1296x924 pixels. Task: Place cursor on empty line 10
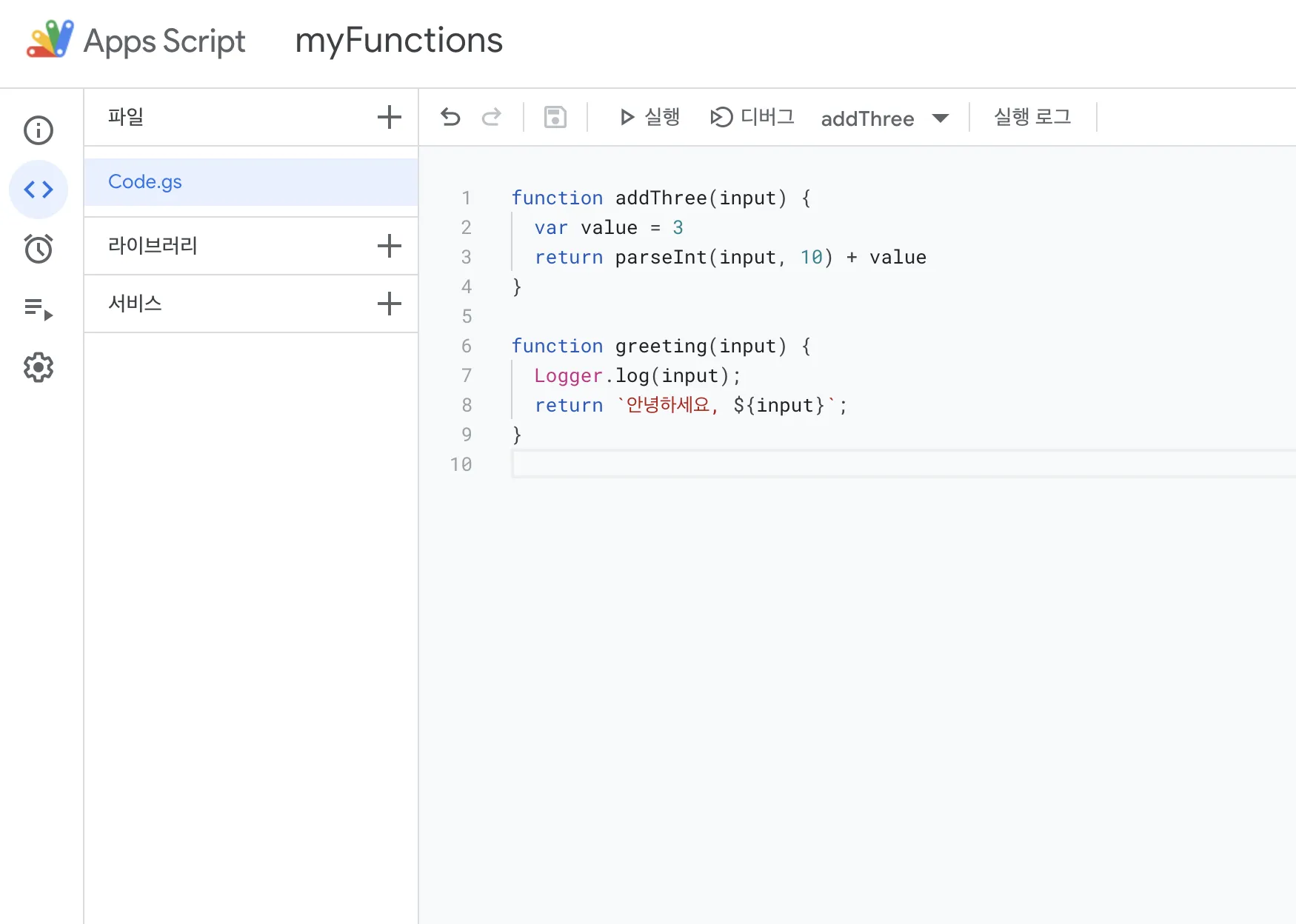(903, 465)
